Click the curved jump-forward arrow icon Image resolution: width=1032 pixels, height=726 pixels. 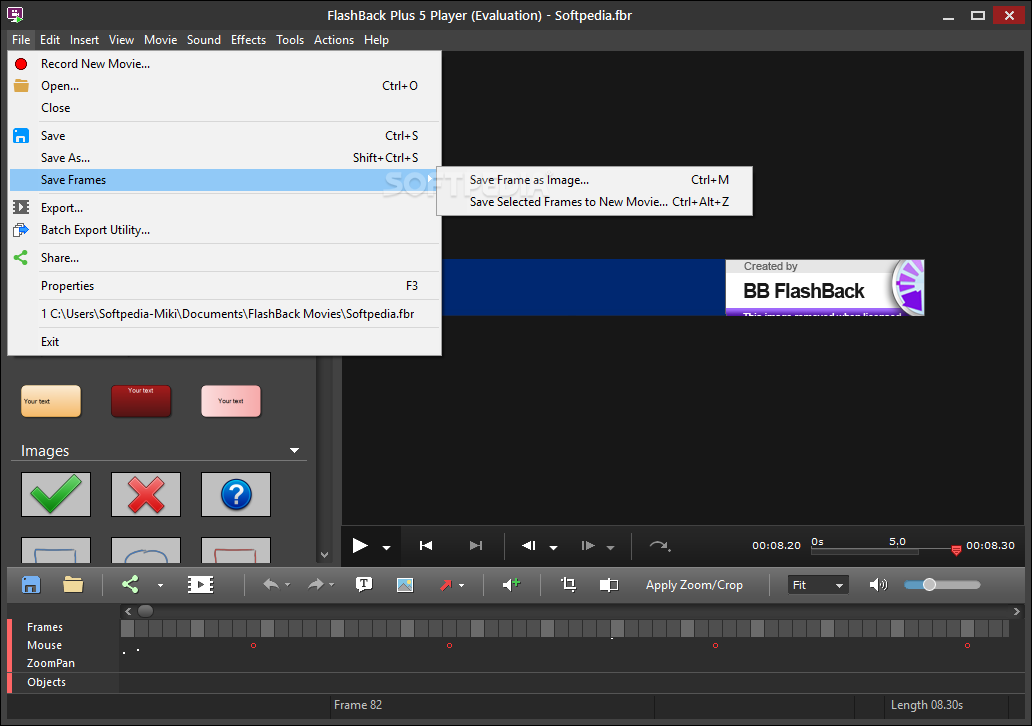coord(659,546)
